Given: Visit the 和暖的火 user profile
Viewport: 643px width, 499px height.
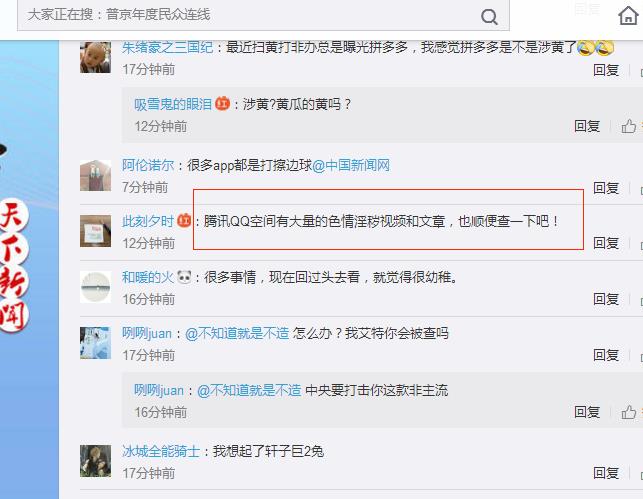Looking at the screenshot, I should click(x=148, y=278).
